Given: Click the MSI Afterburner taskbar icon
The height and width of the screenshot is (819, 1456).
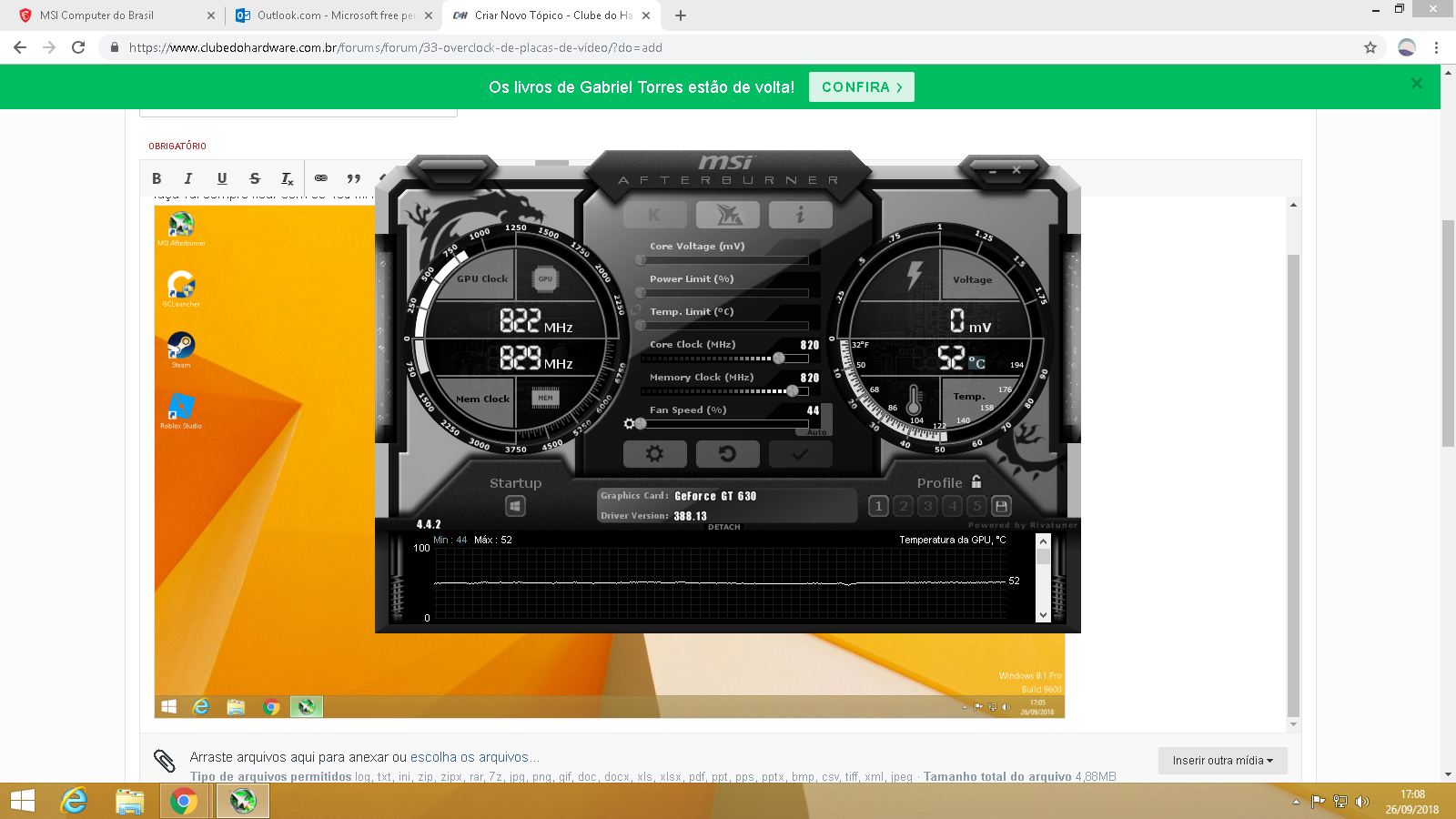Looking at the screenshot, I should coord(242,801).
